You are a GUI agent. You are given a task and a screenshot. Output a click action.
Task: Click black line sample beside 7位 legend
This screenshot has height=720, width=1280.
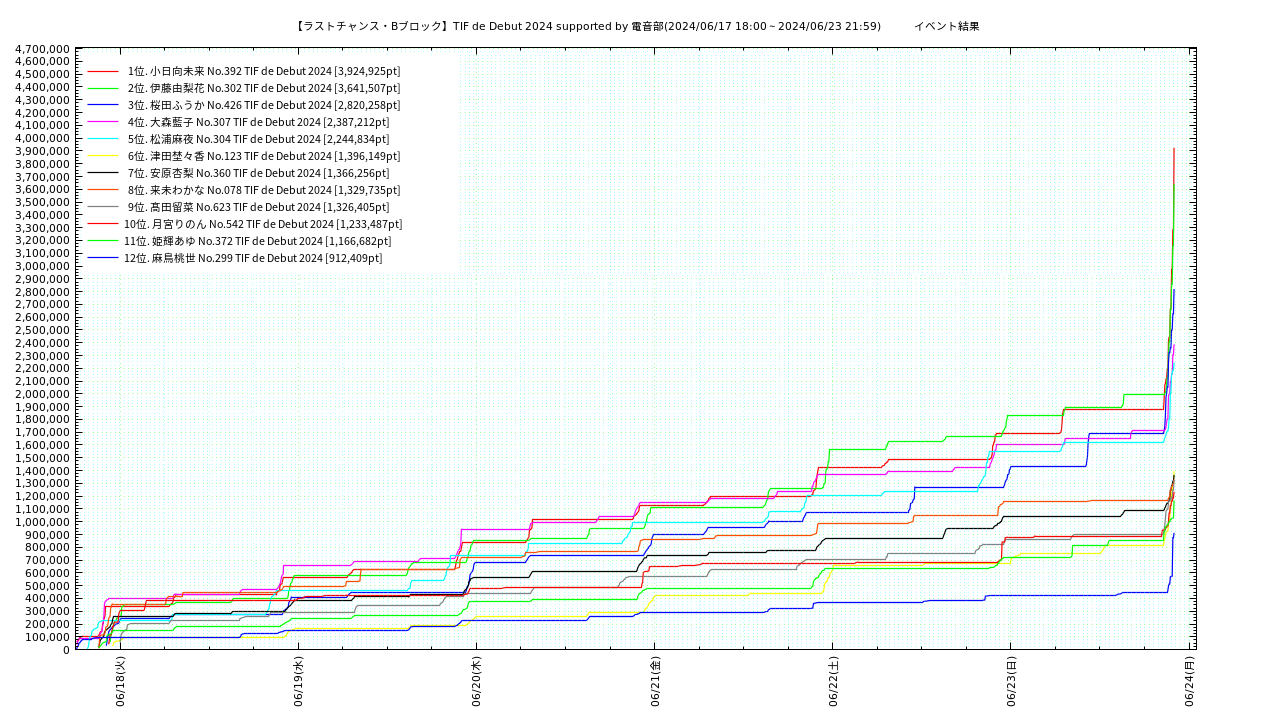[103, 174]
